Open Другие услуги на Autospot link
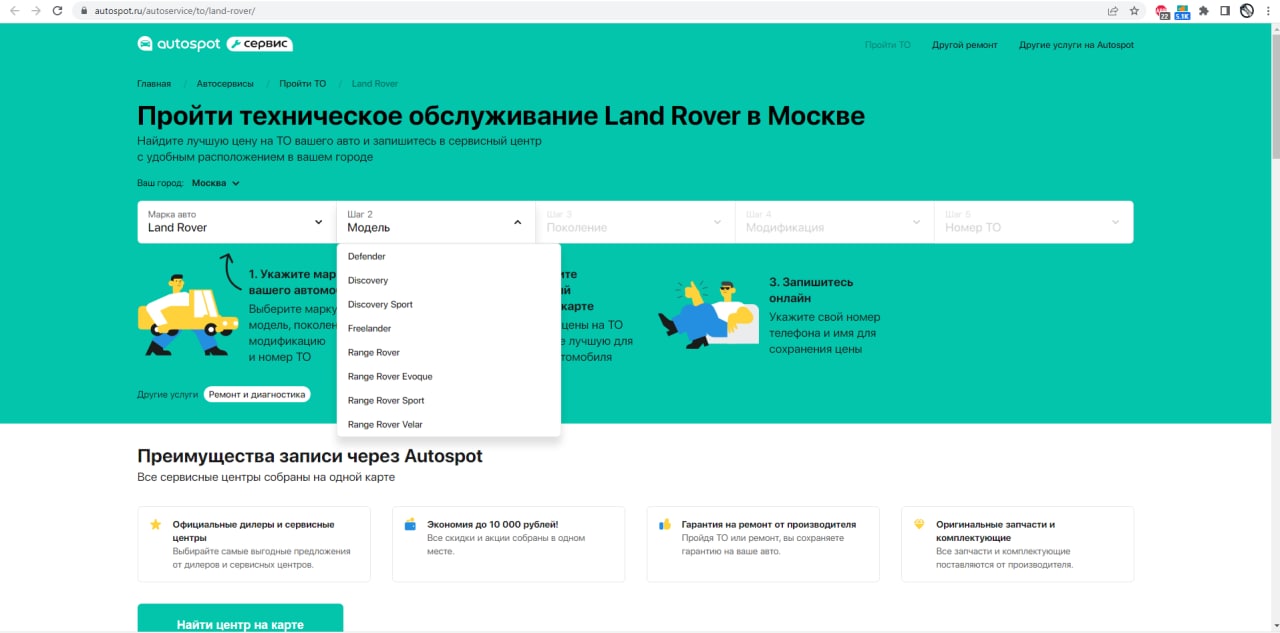Viewport: 1280px width, 633px height. click(1076, 45)
